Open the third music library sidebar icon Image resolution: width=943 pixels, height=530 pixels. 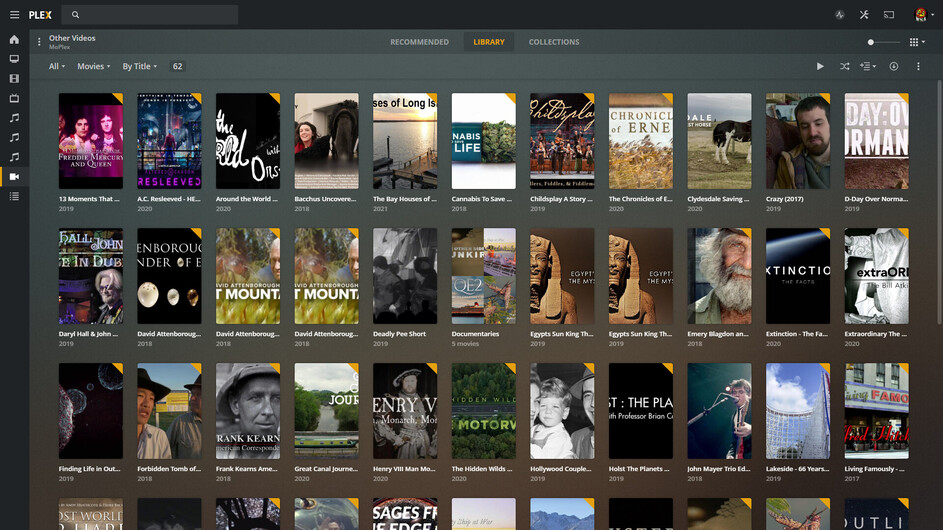14,157
